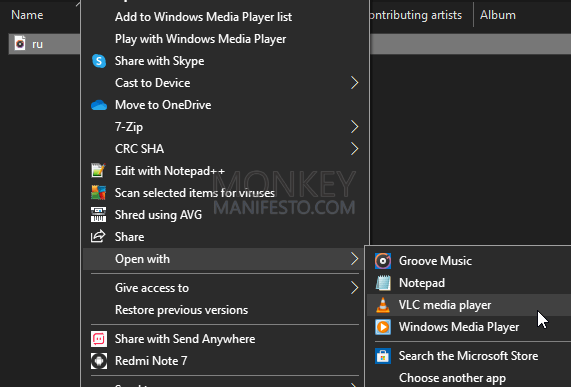Select Restore previous versions
571x387 pixels.
click(181, 310)
